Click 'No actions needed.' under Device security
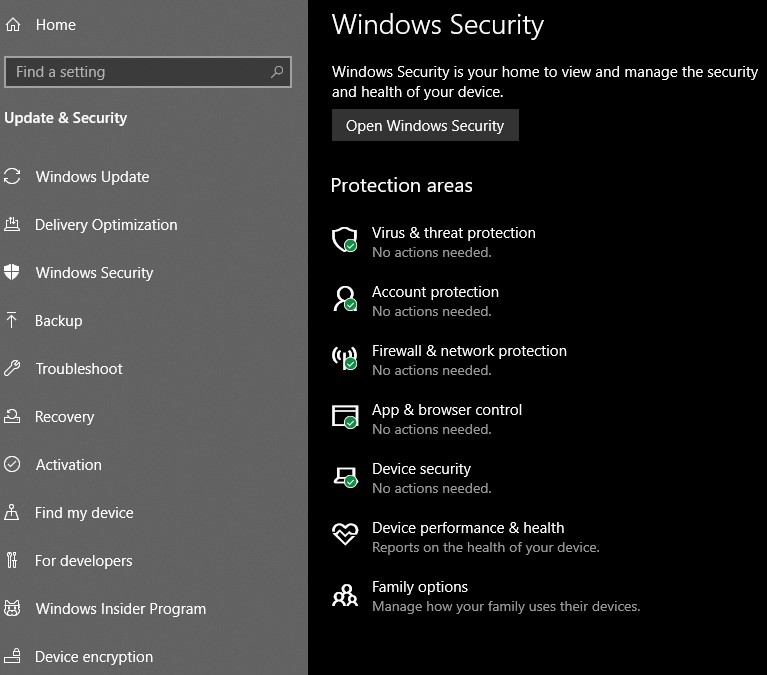Viewport: 767px width, 675px height. click(x=431, y=488)
